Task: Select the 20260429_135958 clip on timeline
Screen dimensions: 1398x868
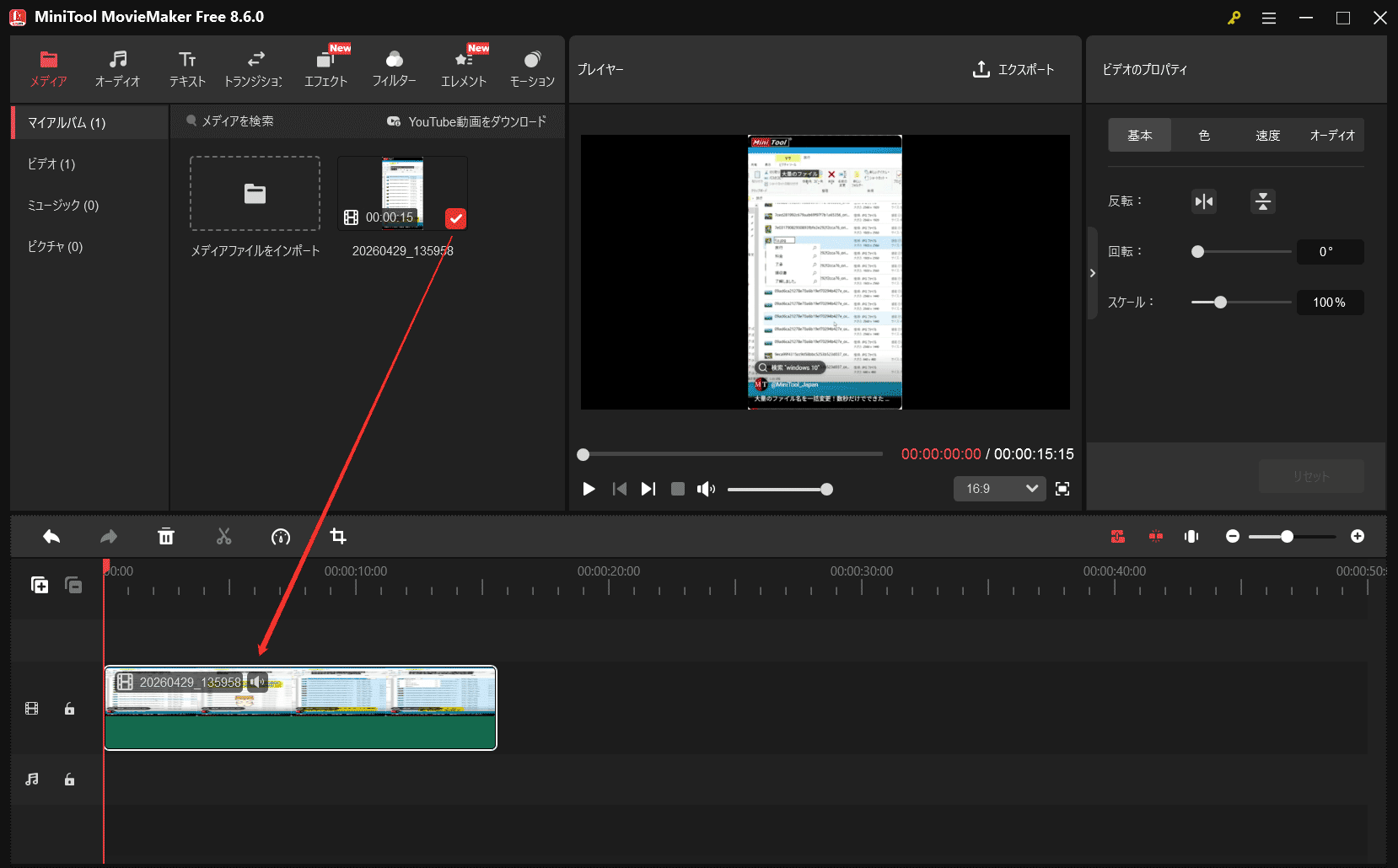Action: 300,708
